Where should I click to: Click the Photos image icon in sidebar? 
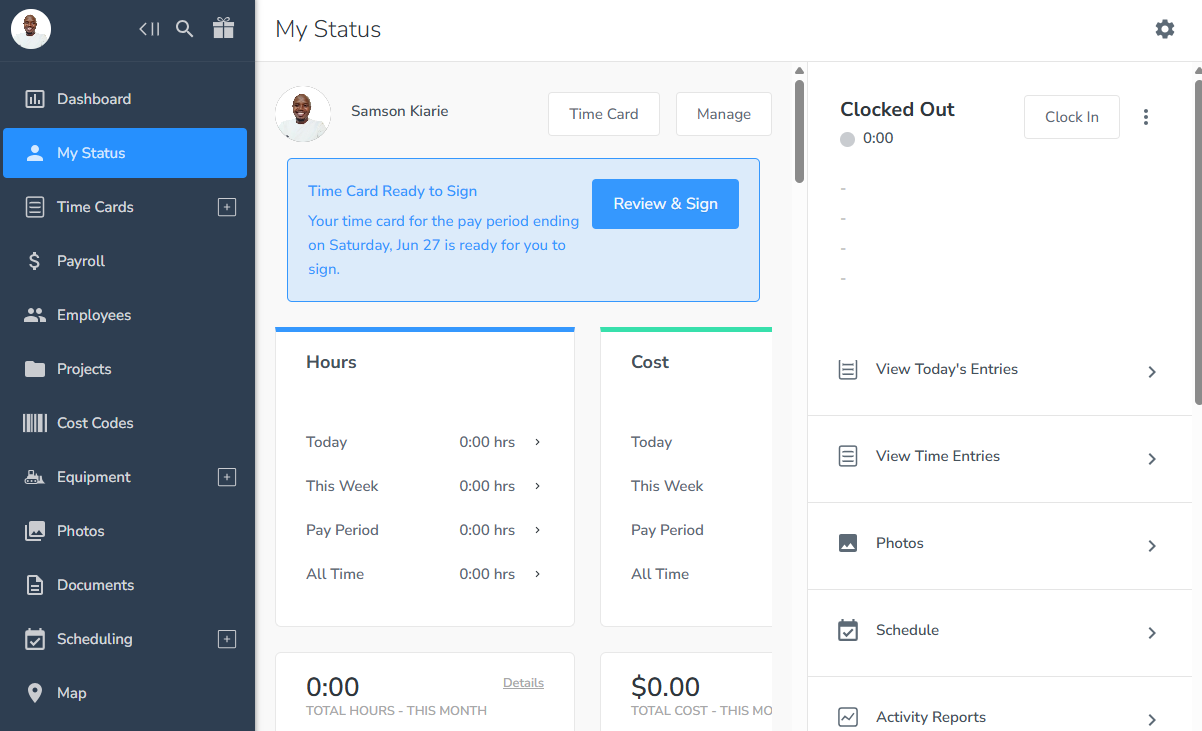click(35, 531)
